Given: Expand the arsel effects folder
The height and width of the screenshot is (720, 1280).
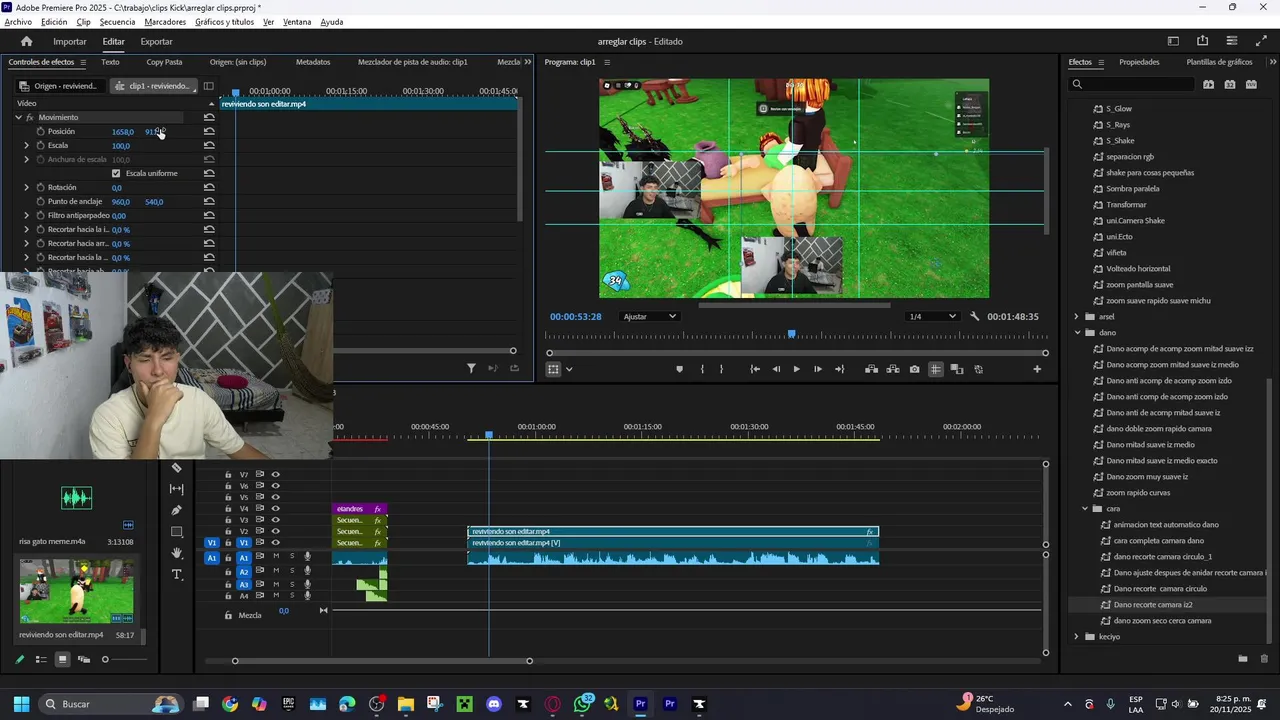Looking at the screenshot, I should click(1077, 316).
